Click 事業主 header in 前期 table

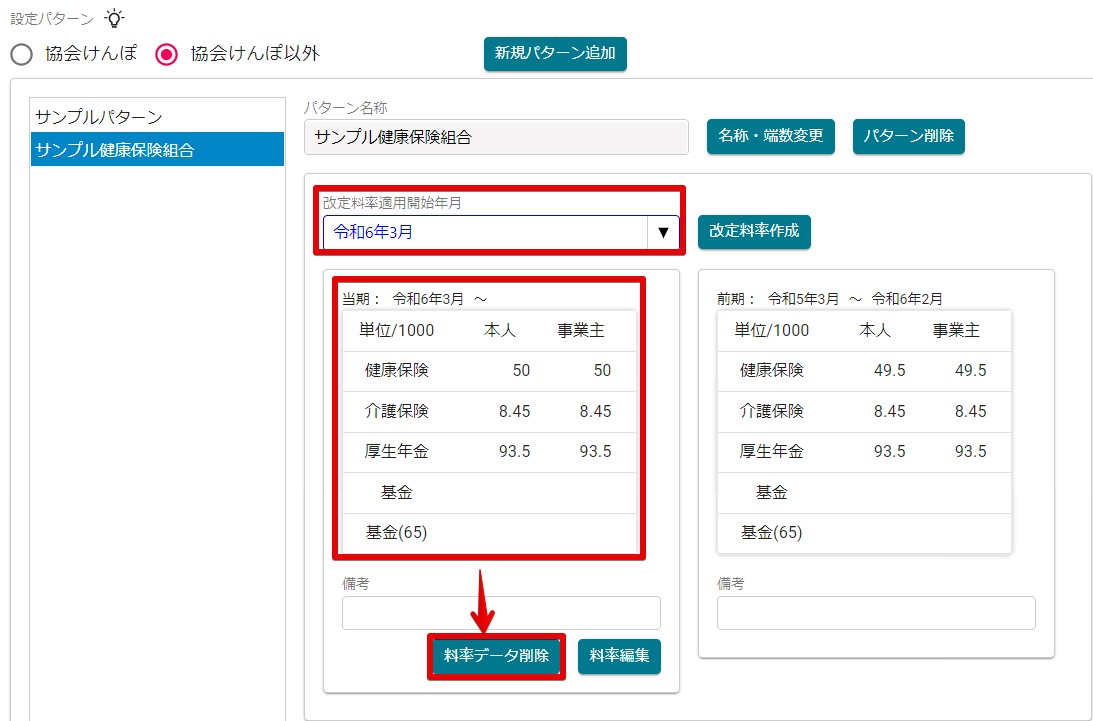coord(956,331)
